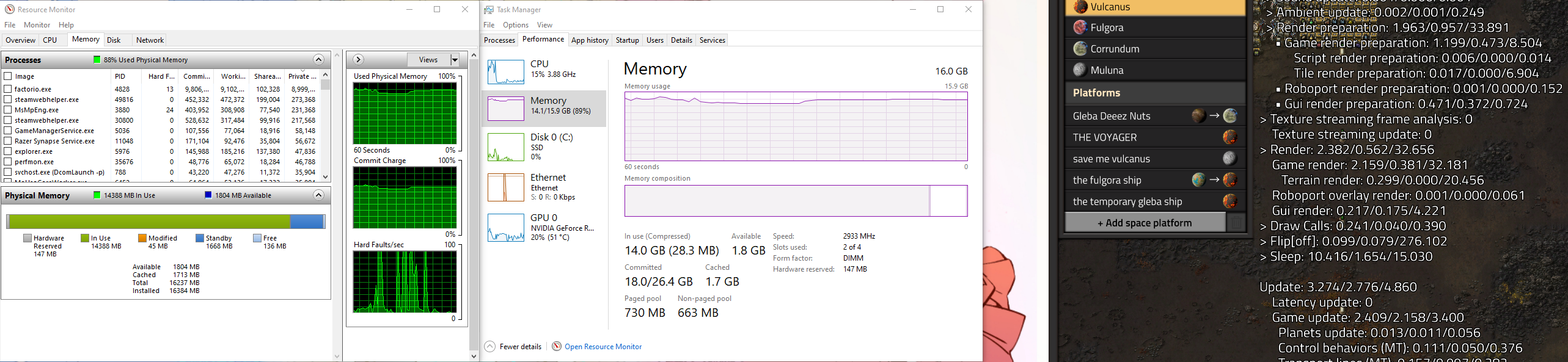Screen dimensions: 1568x362
Task: Click the green In Use legend swatch
Action: (x=85, y=238)
